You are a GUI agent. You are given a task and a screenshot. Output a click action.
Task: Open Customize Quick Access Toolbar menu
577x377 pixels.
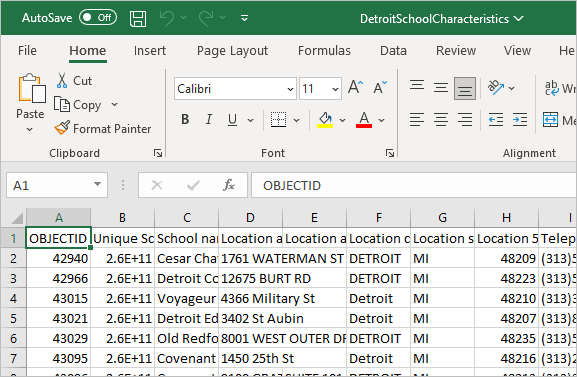pyautogui.click(x=244, y=18)
